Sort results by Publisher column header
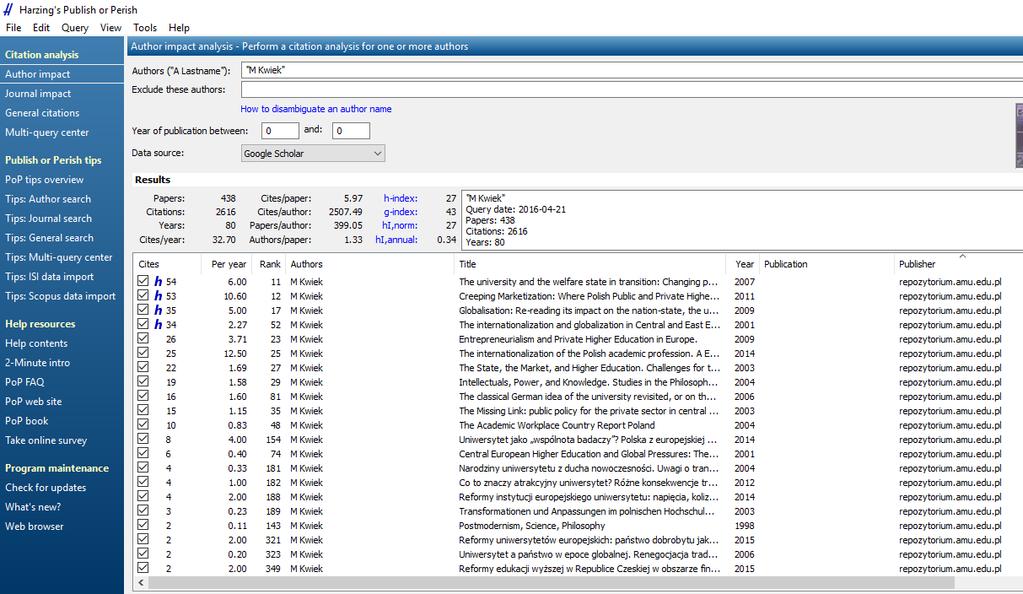1023x594 pixels. tap(959, 264)
